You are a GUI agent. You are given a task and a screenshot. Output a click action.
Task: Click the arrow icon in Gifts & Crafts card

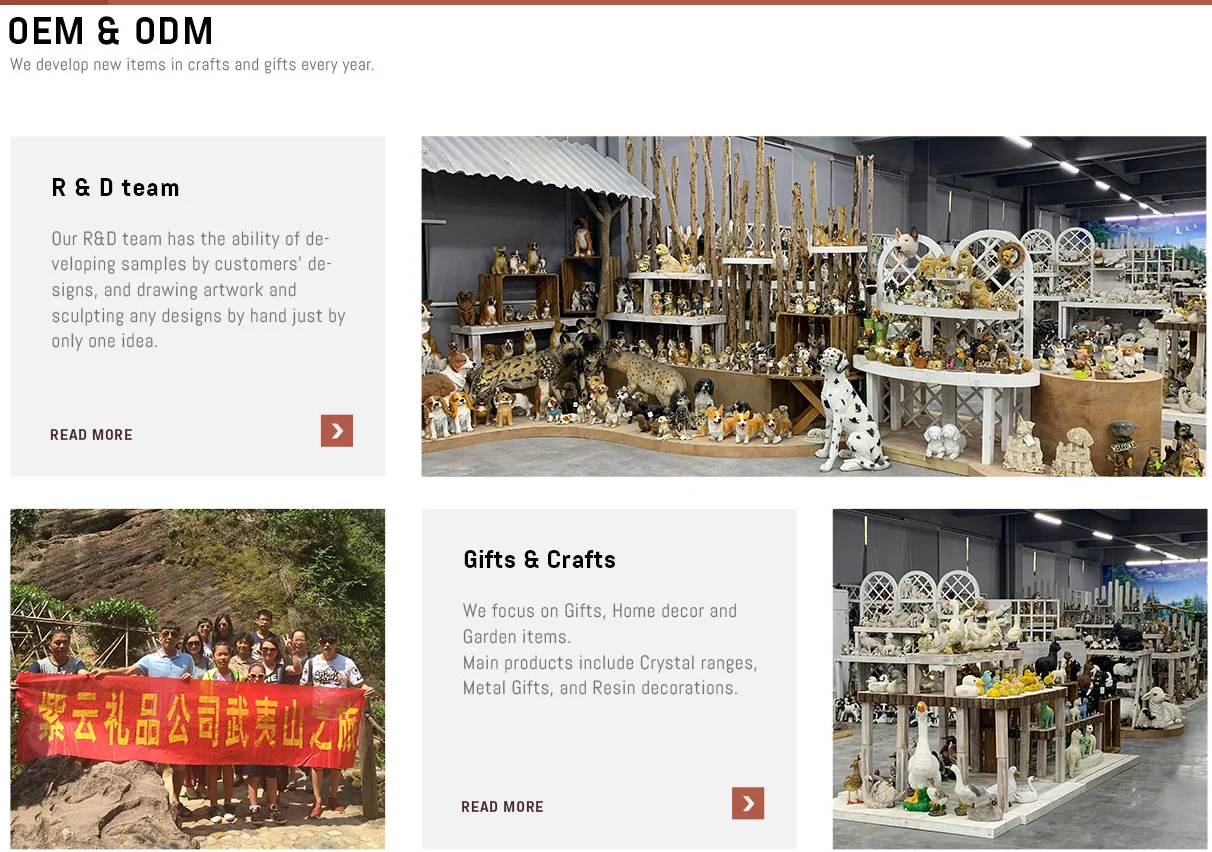748,803
